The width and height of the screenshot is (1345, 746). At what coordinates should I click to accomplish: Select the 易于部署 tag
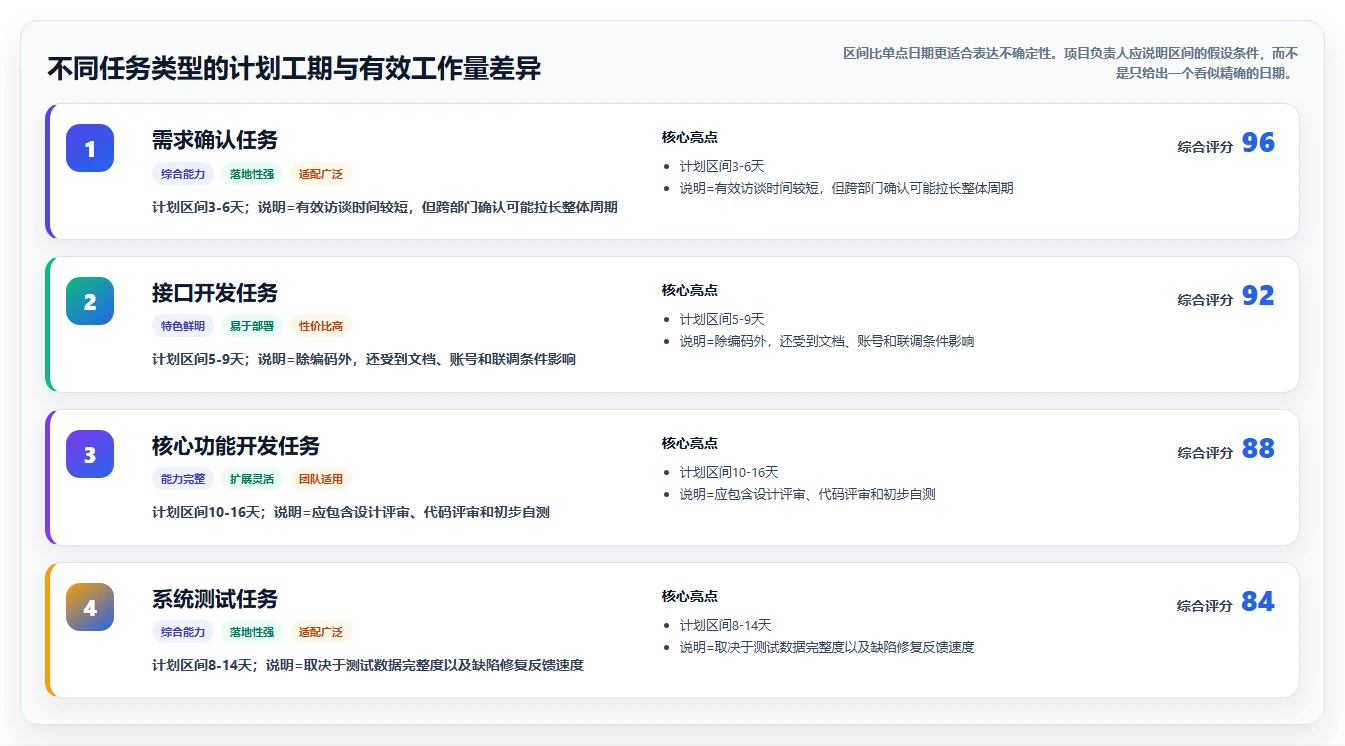point(252,326)
